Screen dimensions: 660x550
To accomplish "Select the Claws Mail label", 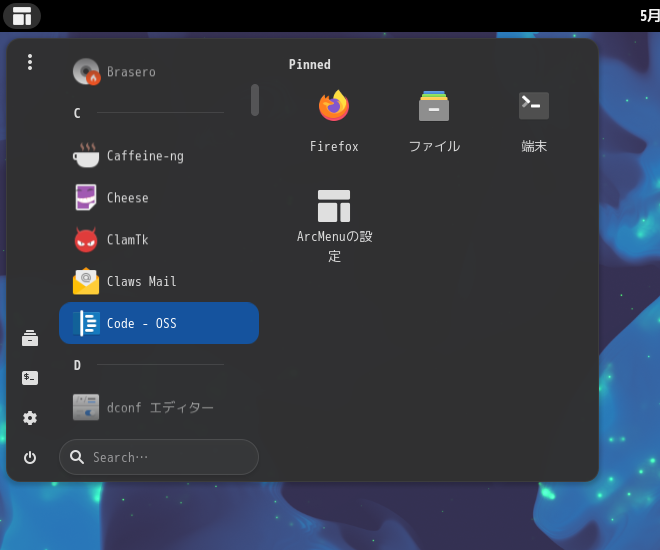I will pos(141,281).
